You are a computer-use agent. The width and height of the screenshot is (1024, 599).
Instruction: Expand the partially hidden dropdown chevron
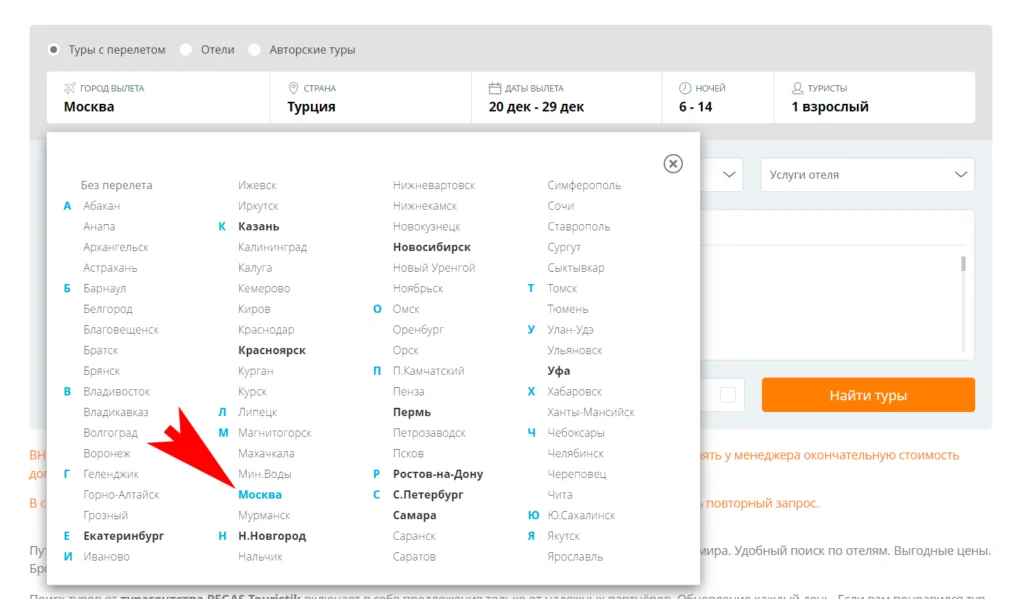[729, 174]
